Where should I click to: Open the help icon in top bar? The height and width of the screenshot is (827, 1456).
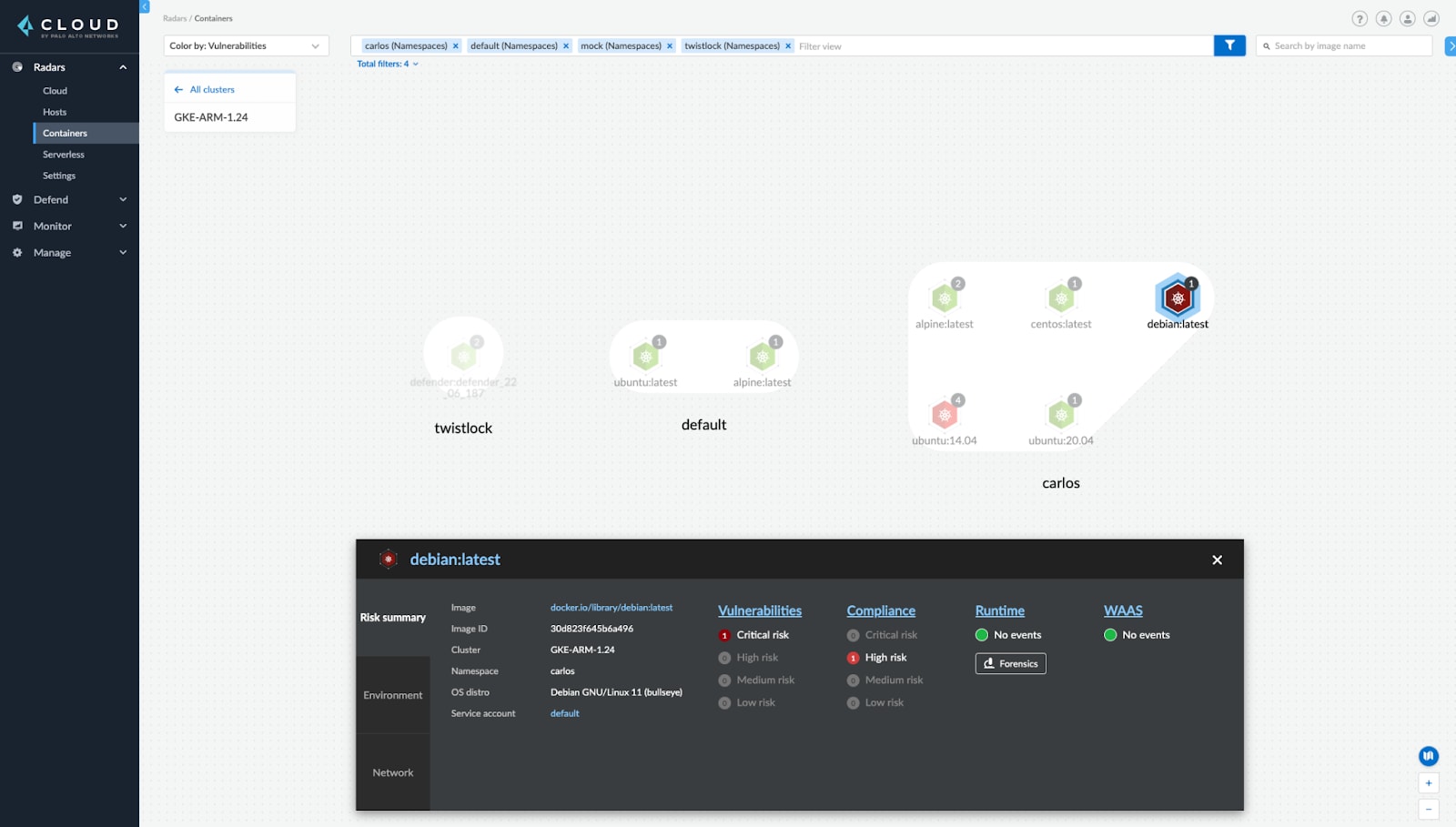[1360, 18]
